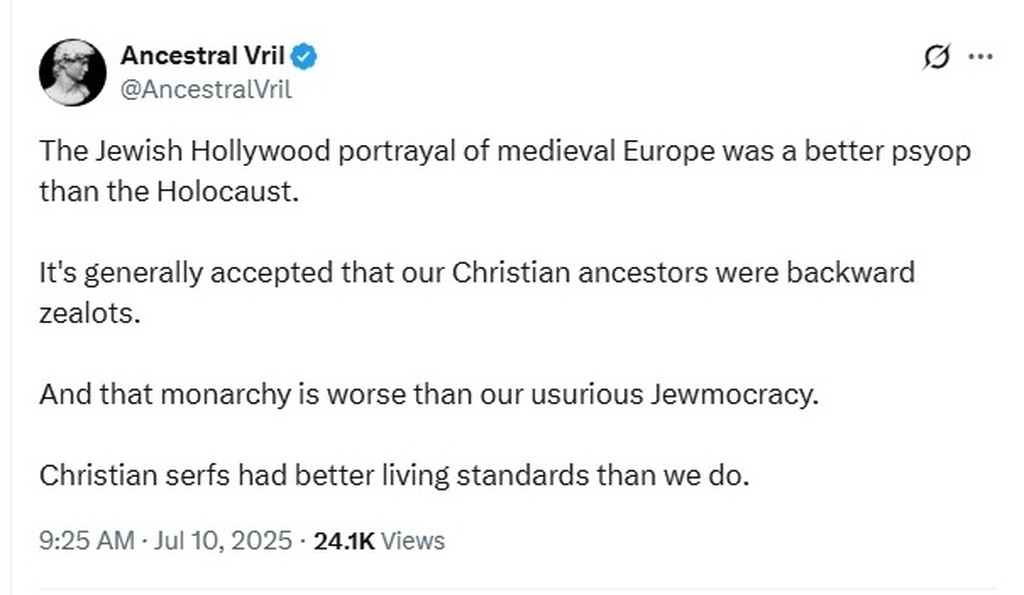The width and height of the screenshot is (1024, 595).
Task: Click the Views label
Action: (x=413, y=541)
